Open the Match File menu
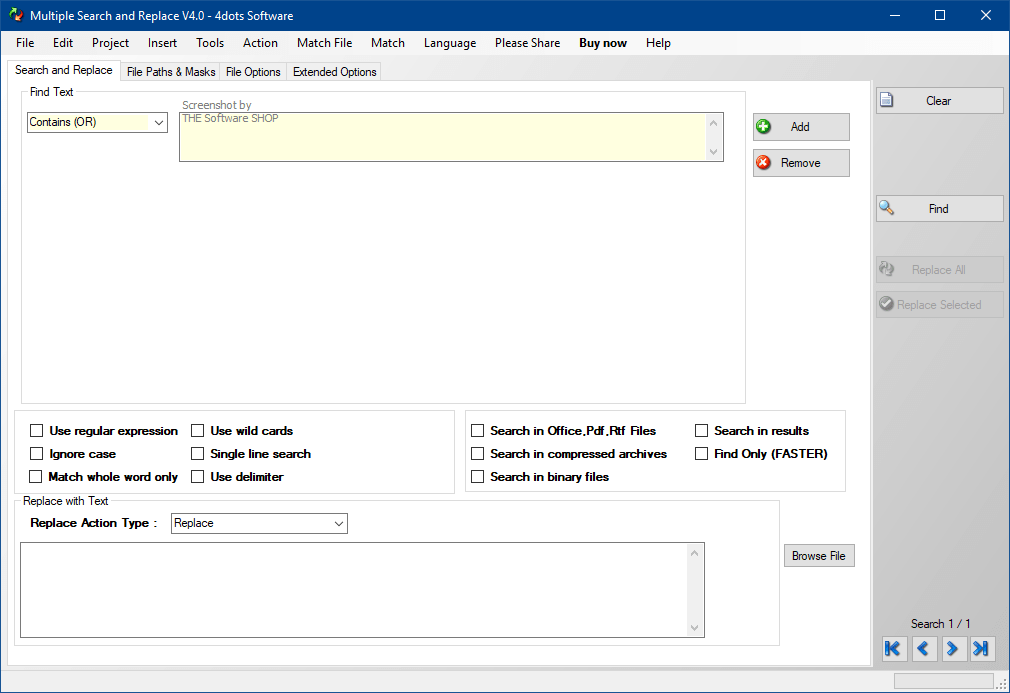 (x=324, y=43)
